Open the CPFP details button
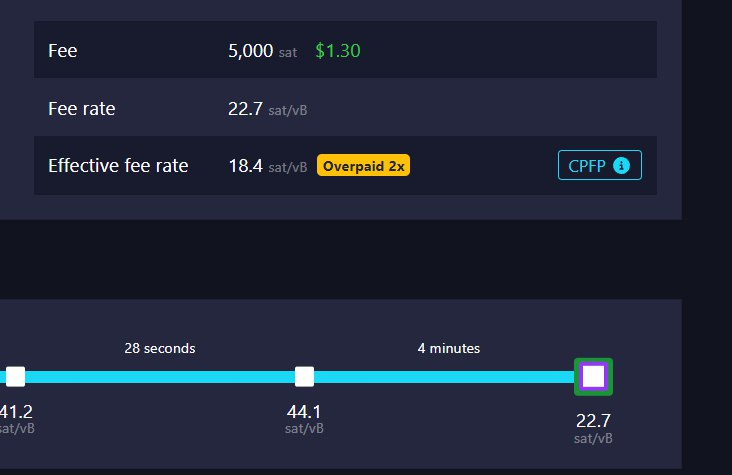This screenshot has height=475, width=732. 599,165
